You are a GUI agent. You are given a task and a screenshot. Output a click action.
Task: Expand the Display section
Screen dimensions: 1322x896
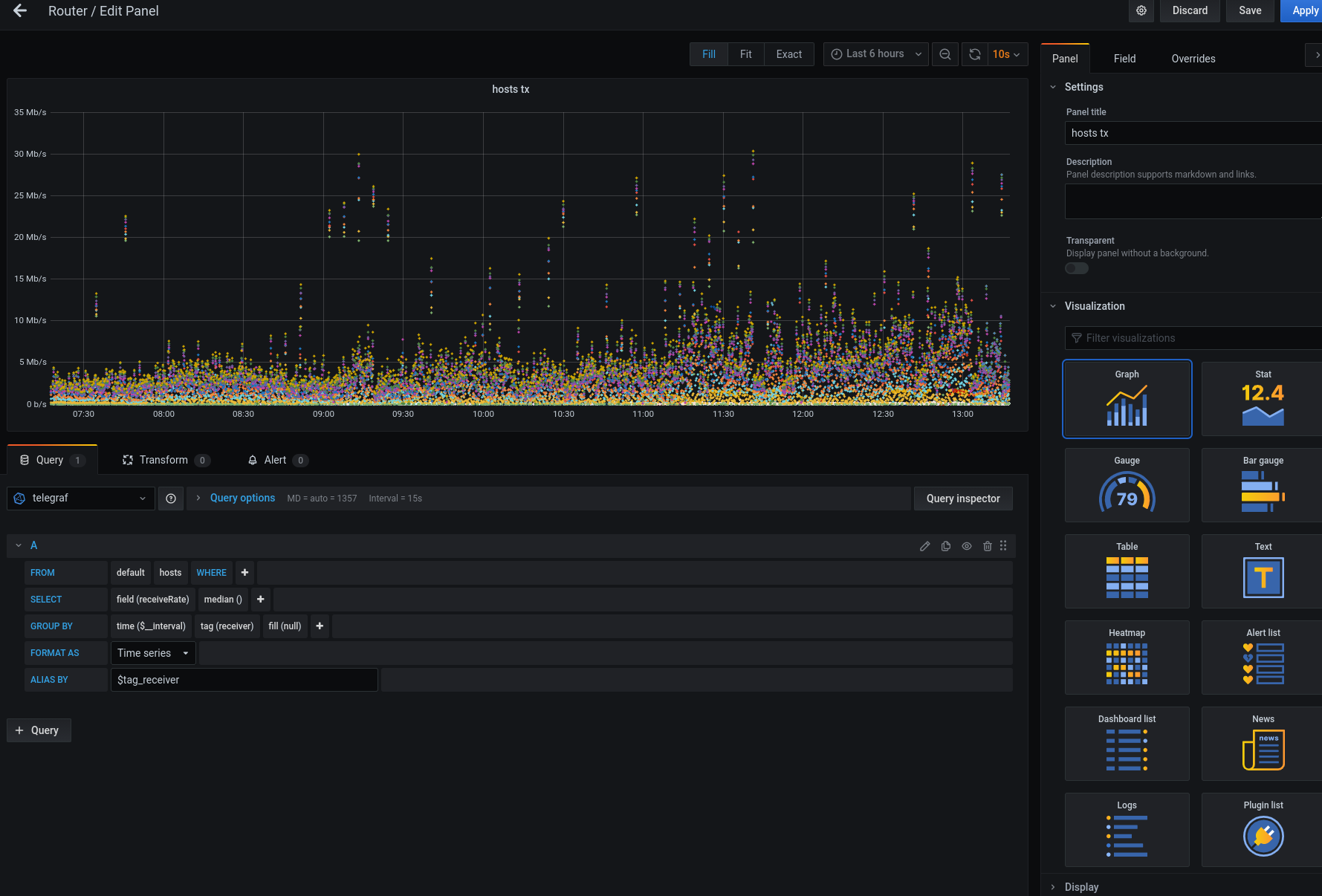pos(1081,887)
